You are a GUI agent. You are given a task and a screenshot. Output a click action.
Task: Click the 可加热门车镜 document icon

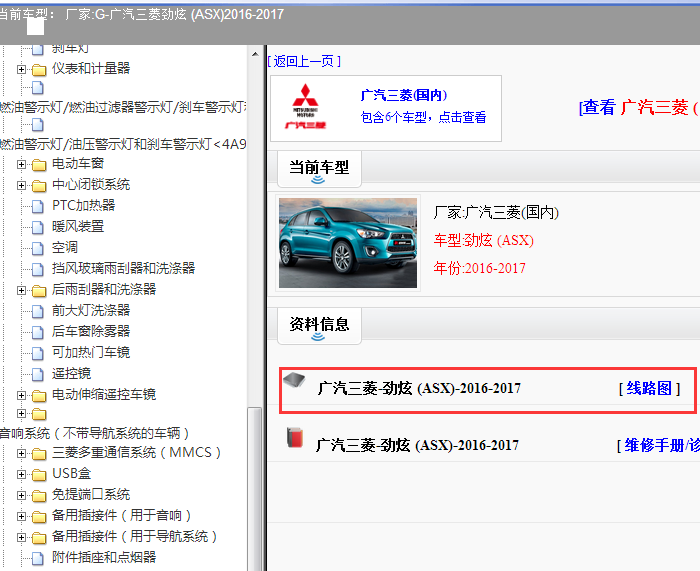click(x=38, y=353)
